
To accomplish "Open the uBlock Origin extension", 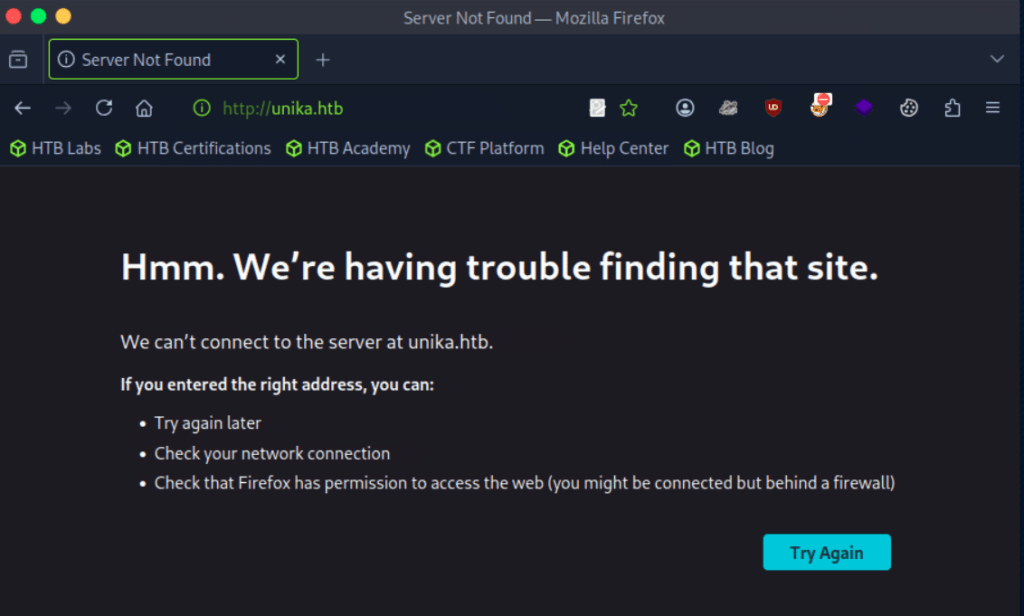I will point(773,108).
